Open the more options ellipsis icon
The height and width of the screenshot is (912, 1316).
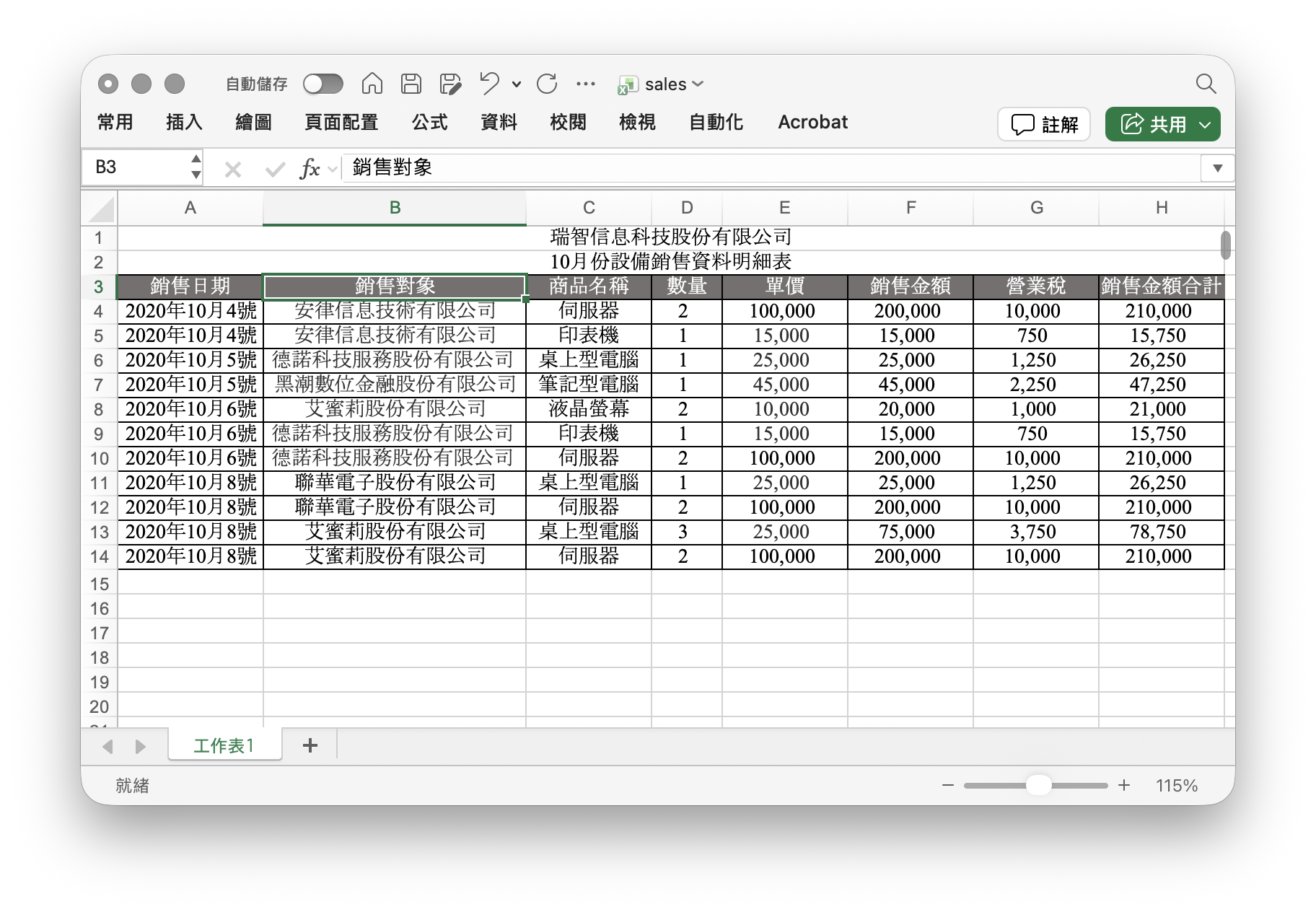[x=586, y=84]
